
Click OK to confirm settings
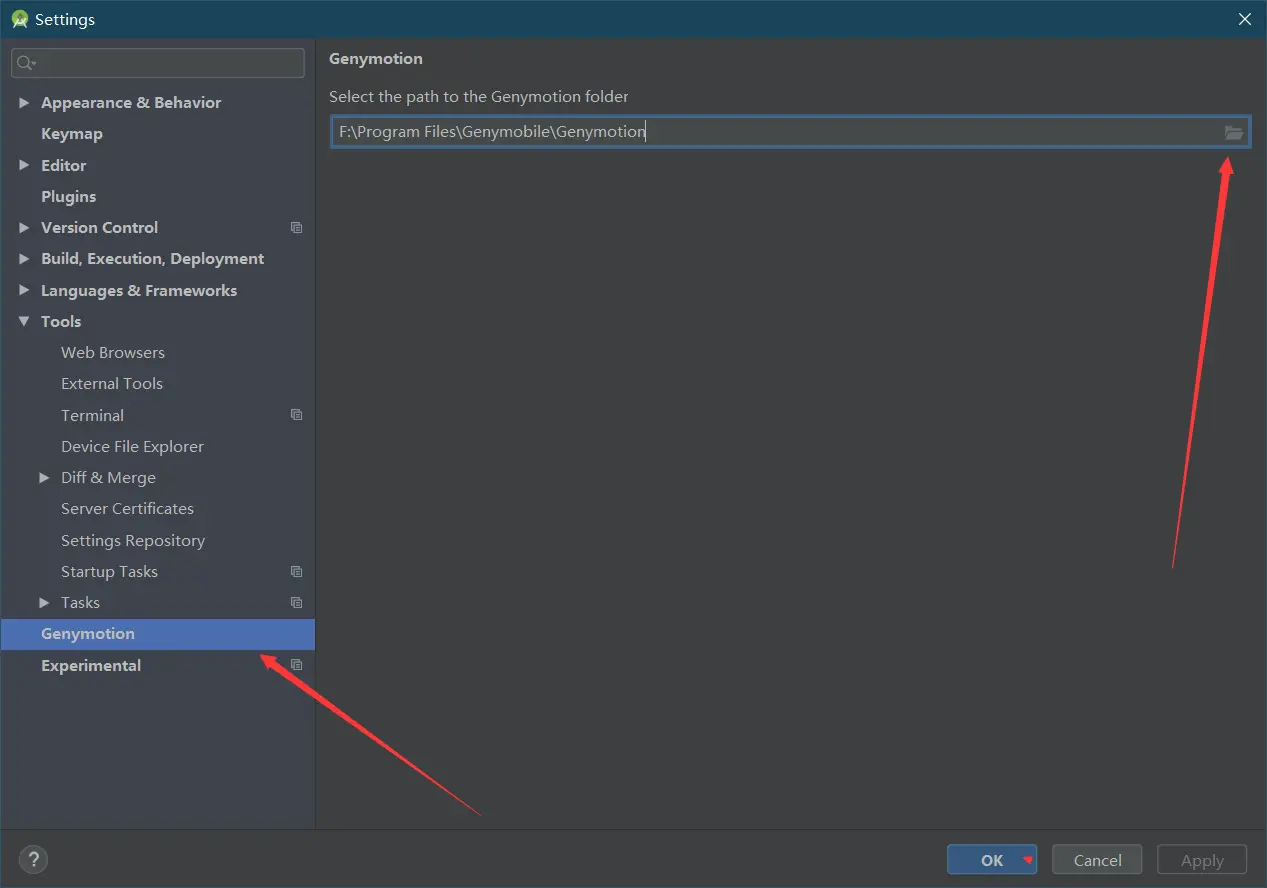point(992,860)
